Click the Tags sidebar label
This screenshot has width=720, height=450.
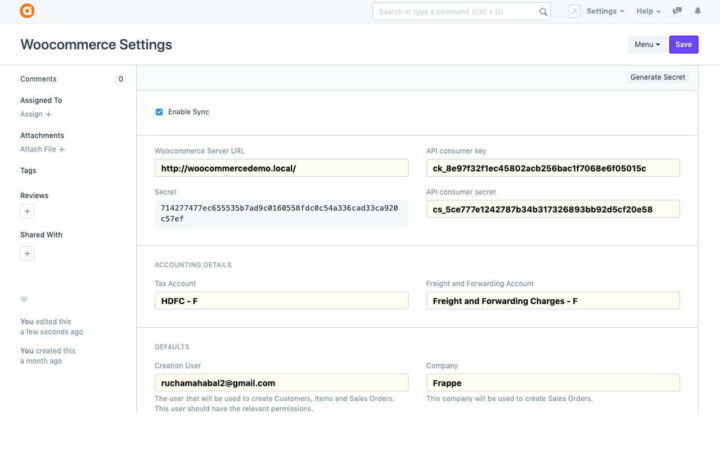click(x=28, y=170)
